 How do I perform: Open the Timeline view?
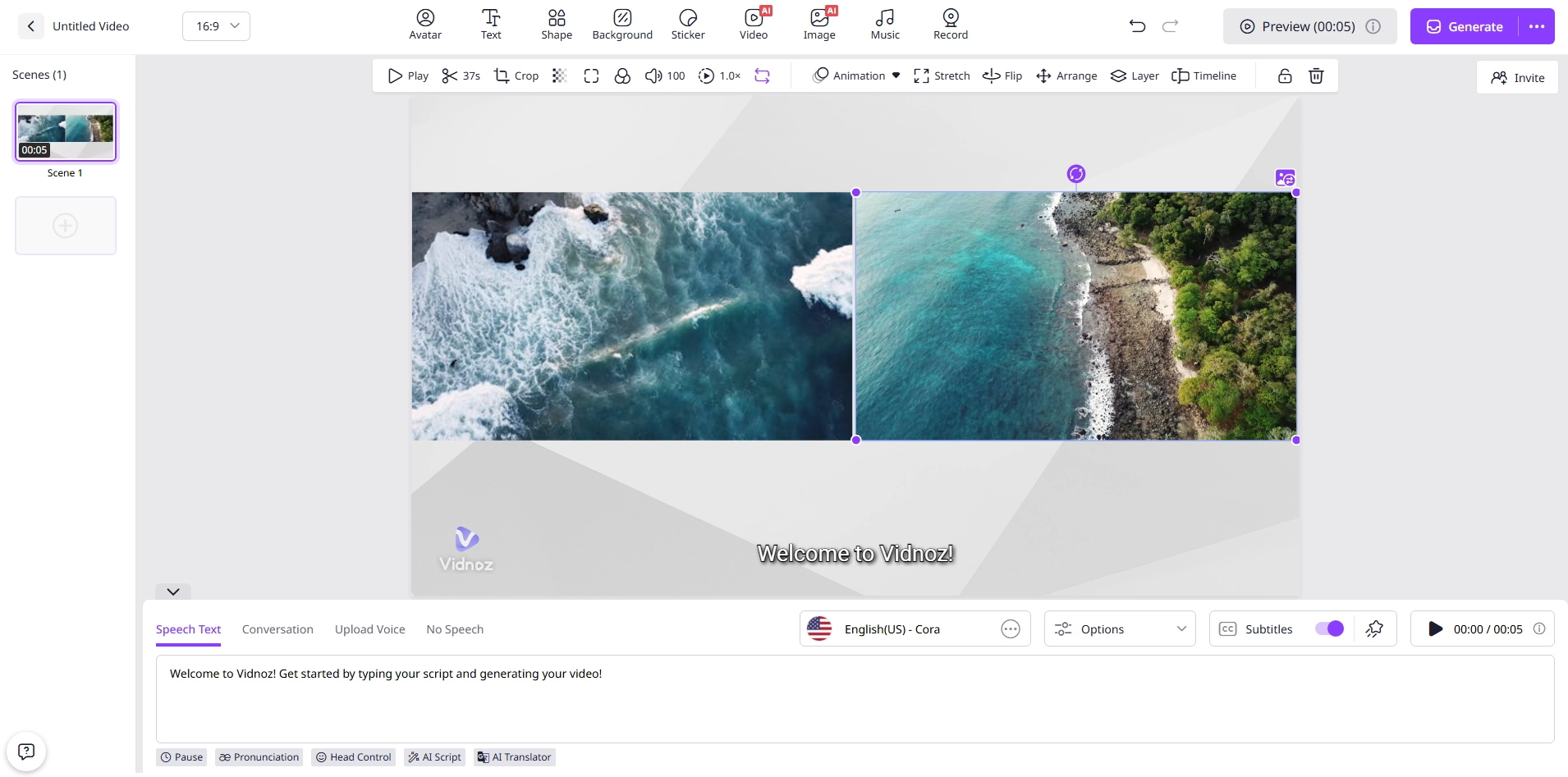point(1204,75)
